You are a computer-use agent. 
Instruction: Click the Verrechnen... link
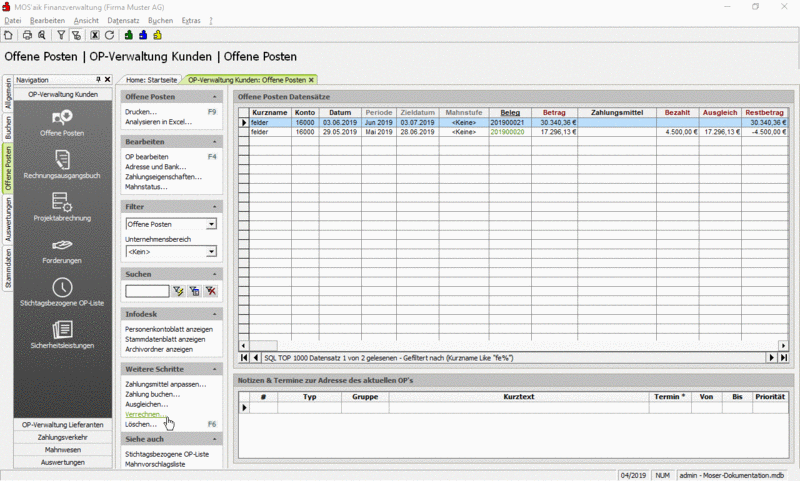(x=145, y=414)
